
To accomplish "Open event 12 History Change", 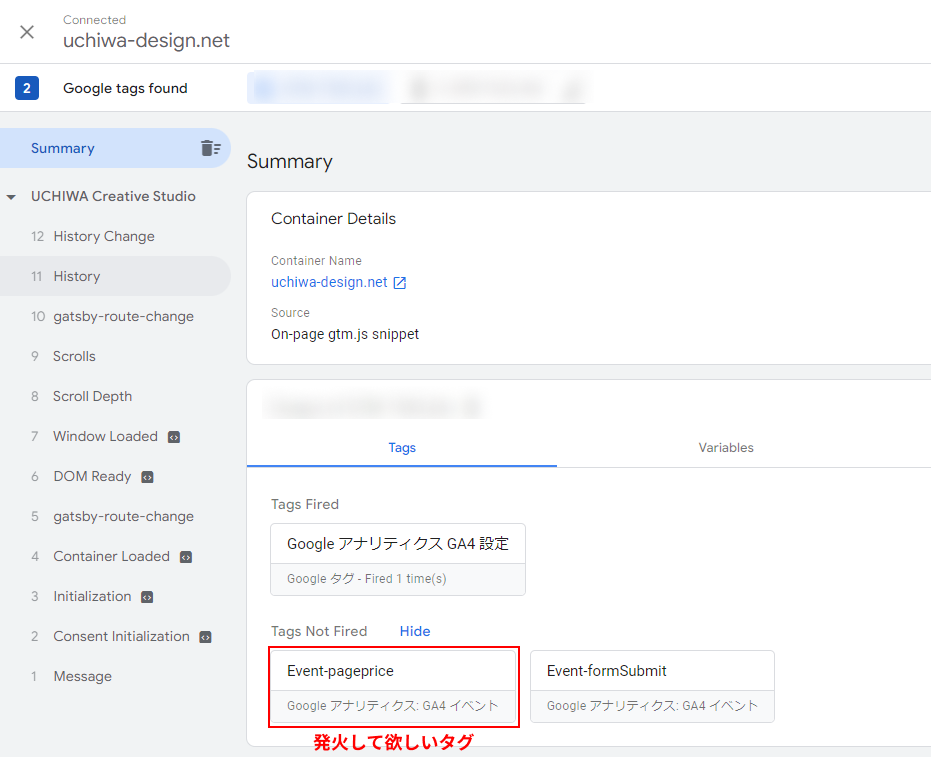I will pos(115,236).
